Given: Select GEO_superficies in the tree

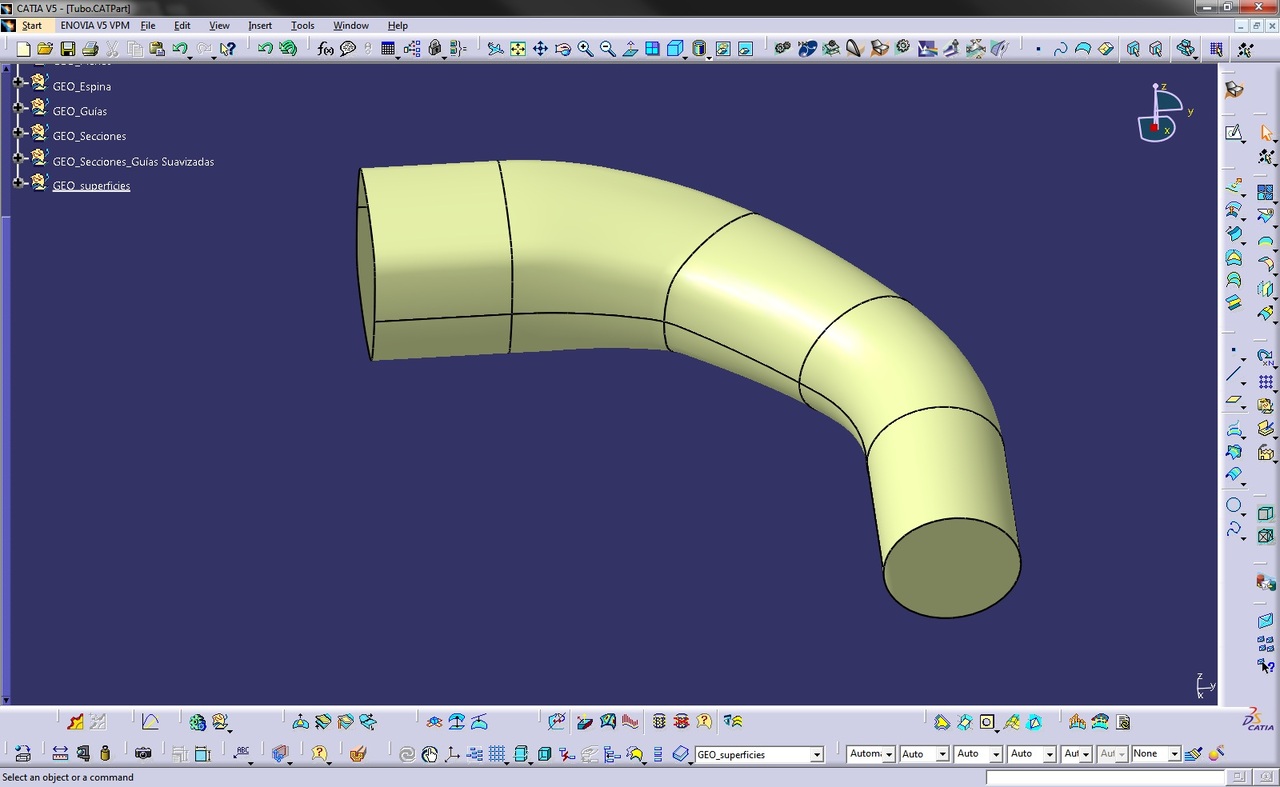Looking at the screenshot, I should click(x=91, y=186).
